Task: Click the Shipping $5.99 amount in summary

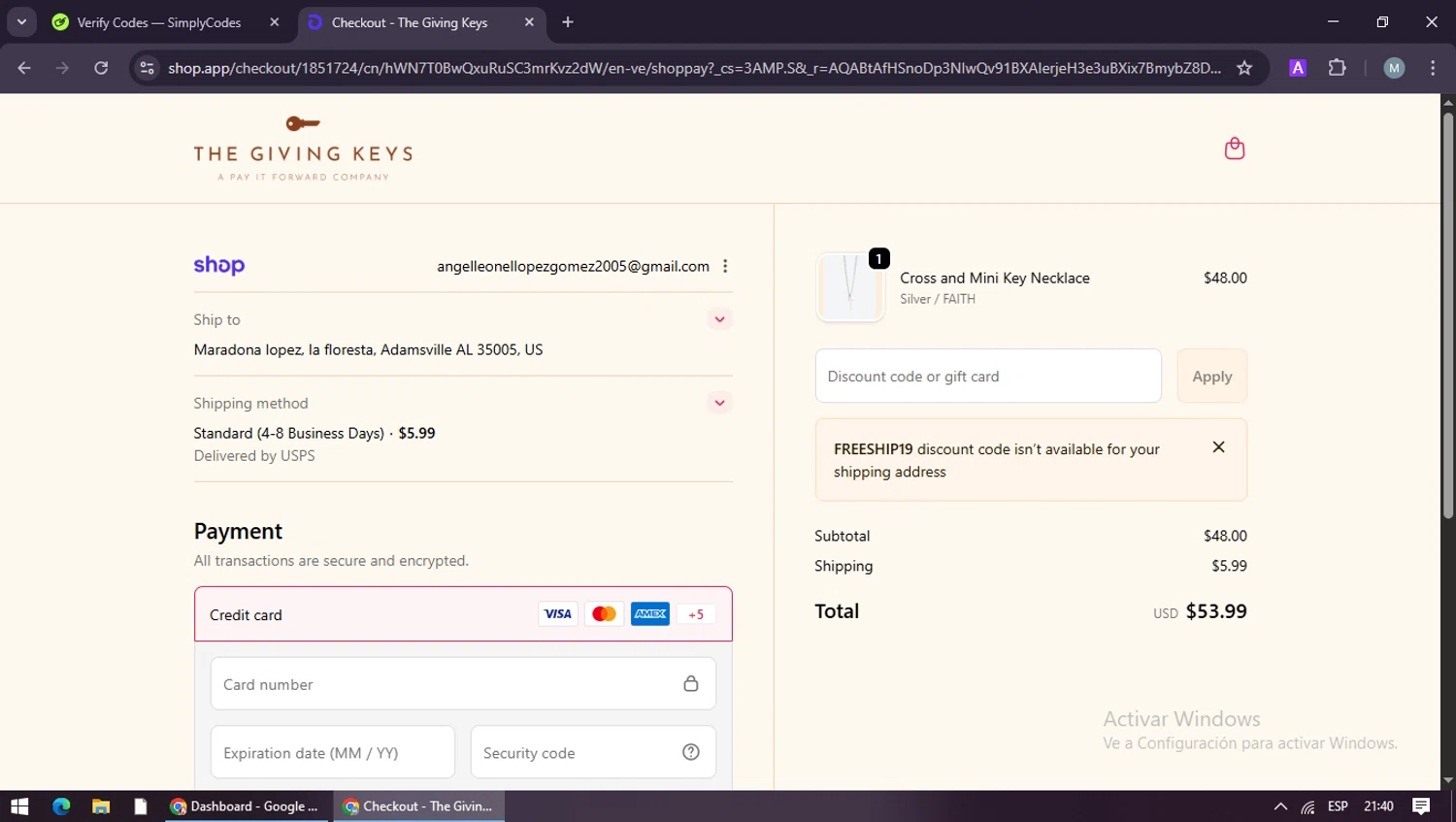Action: pyautogui.click(x=1229, y=566)
